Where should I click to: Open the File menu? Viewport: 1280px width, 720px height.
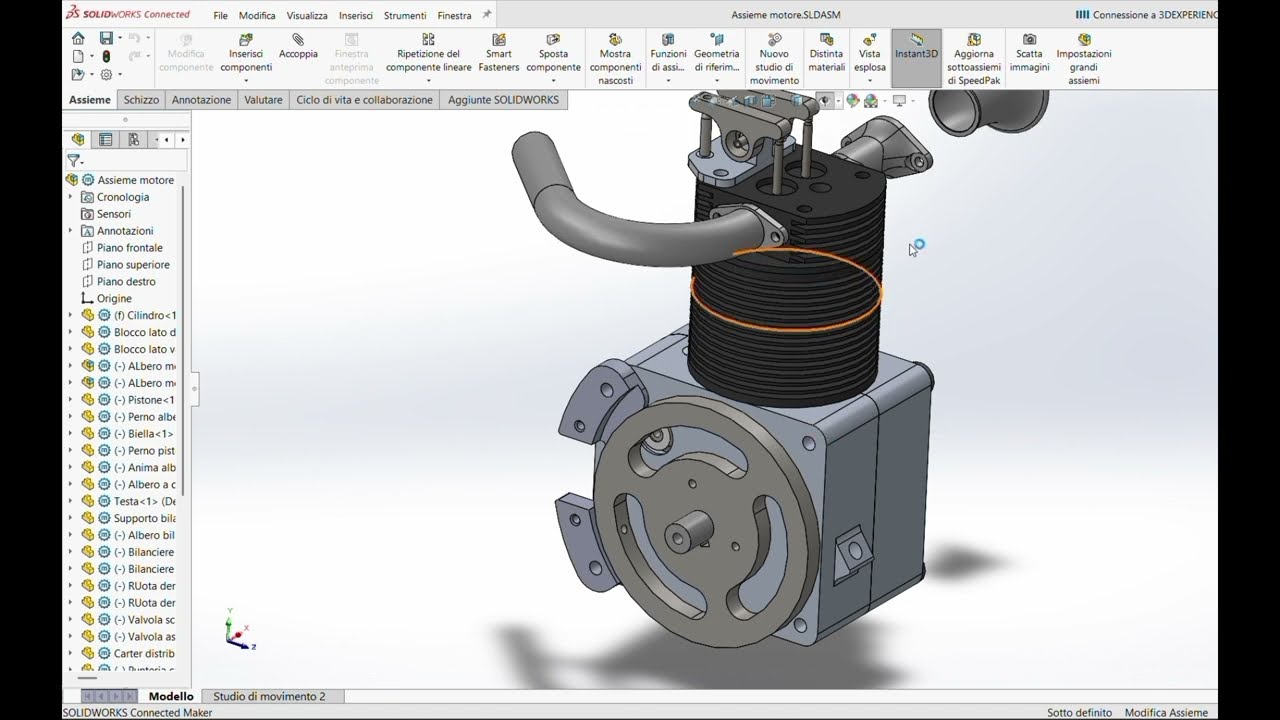(x=220, y=16)
